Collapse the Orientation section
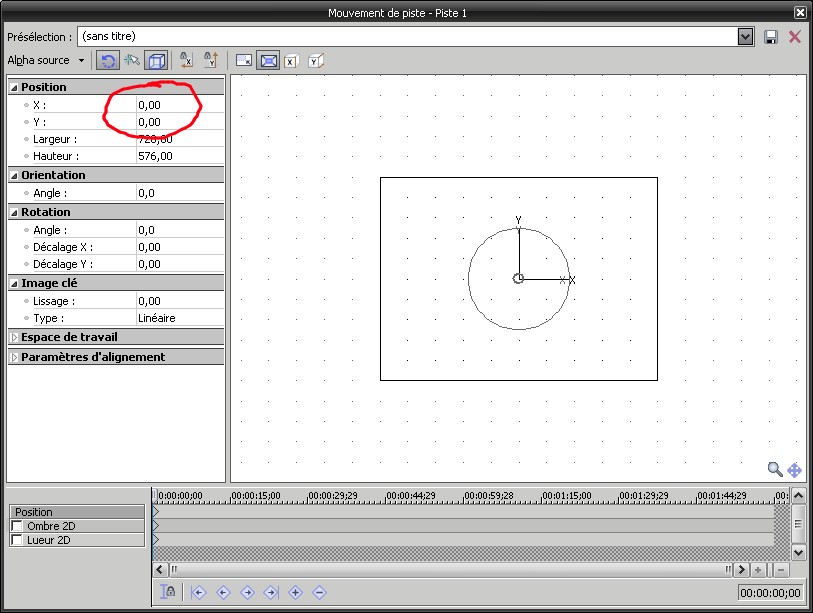The height and width of the screenshot is (613, 813). point(15,175)
